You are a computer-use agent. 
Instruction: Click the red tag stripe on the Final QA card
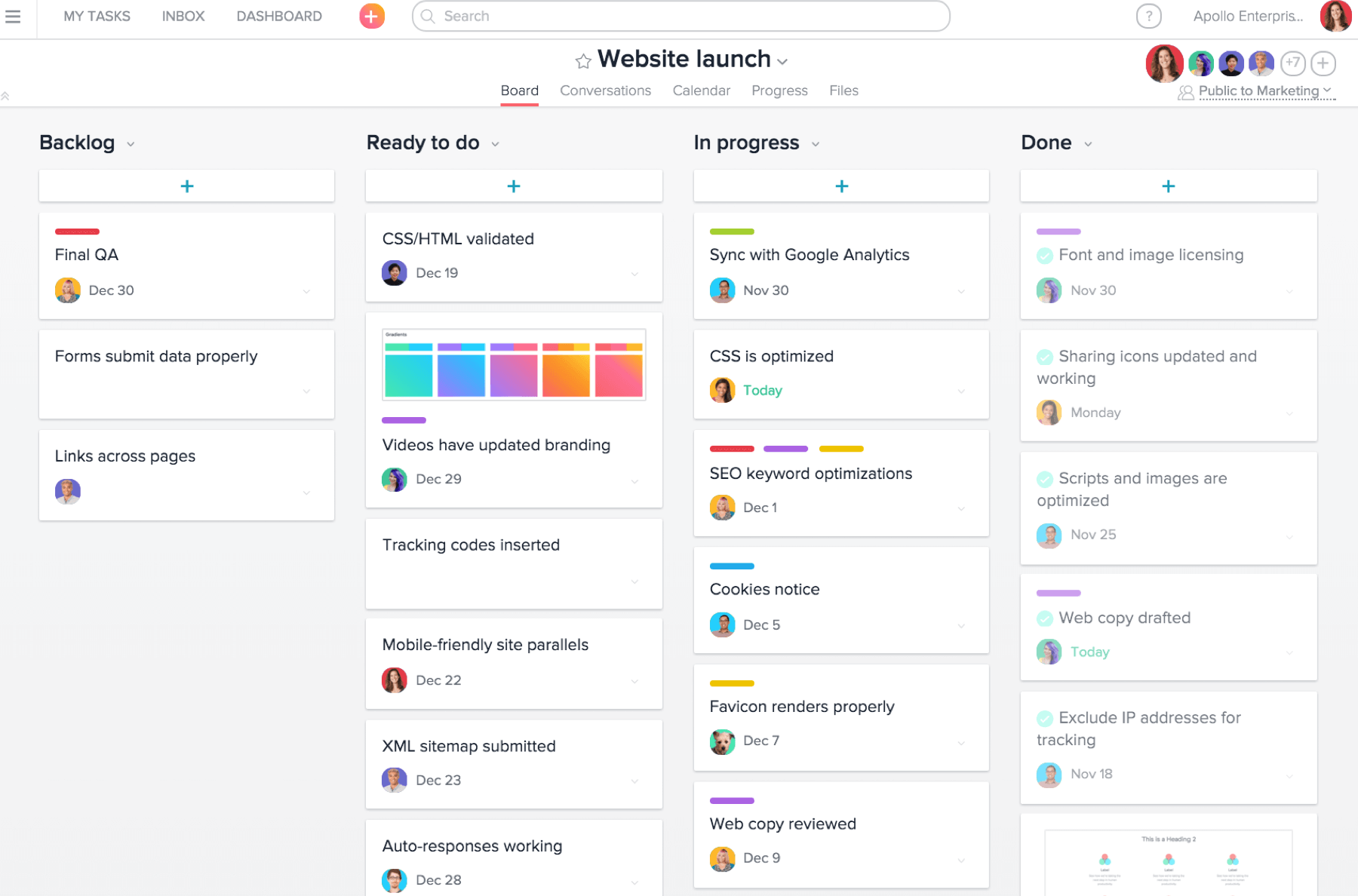click(76, 232)
